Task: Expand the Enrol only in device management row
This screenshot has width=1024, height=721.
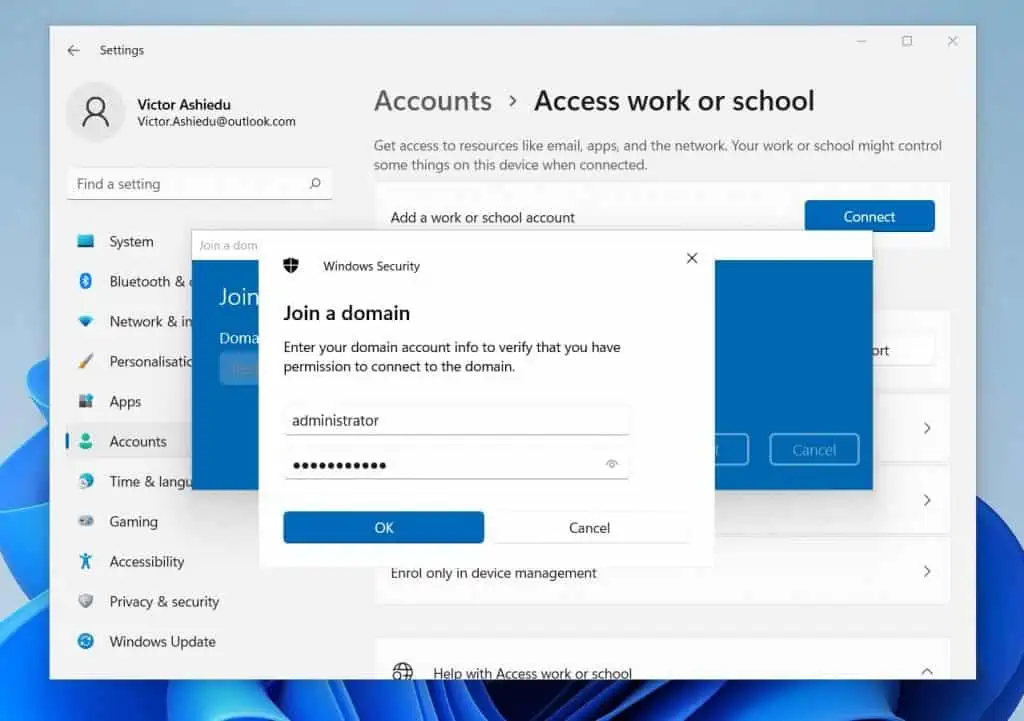Action: [x=925, y=571]
